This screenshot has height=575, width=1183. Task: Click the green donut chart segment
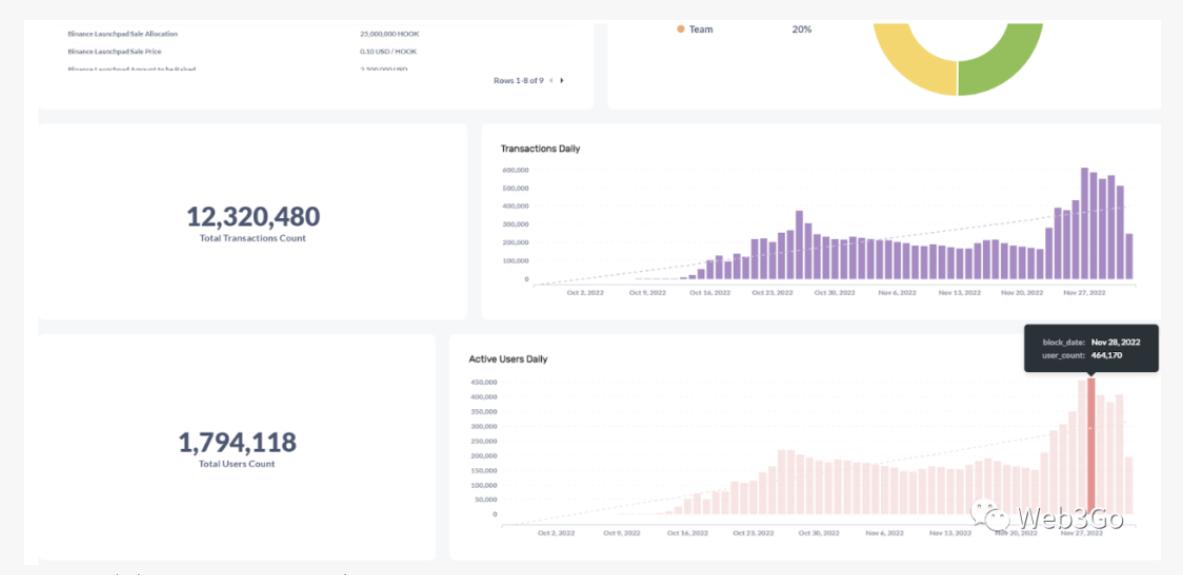coord(1002,60)
